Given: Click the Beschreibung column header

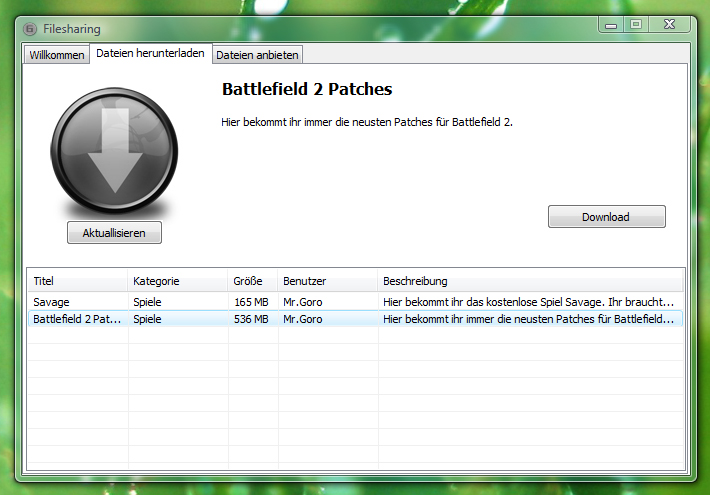Looking at the screenshot, I should click(x=530, y=281).
